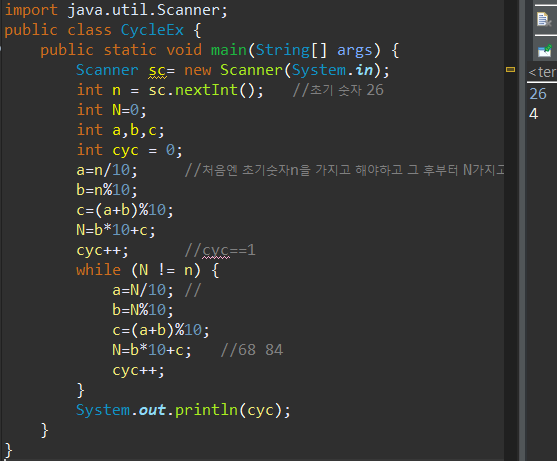This screenshot has height=461, width=557.
Task: Click the statement 'a=n/10;'
Action: tap(107, 170)
